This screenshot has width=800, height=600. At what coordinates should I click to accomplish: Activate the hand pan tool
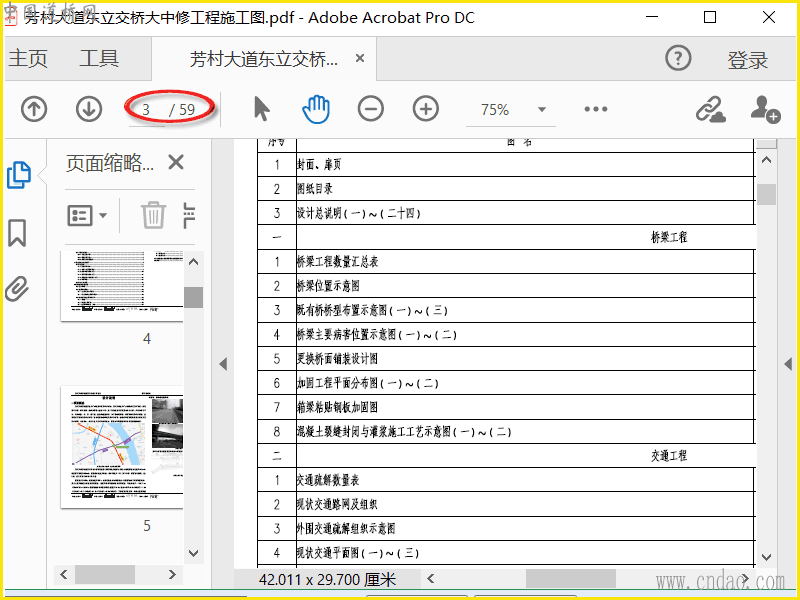coord(316,109)
